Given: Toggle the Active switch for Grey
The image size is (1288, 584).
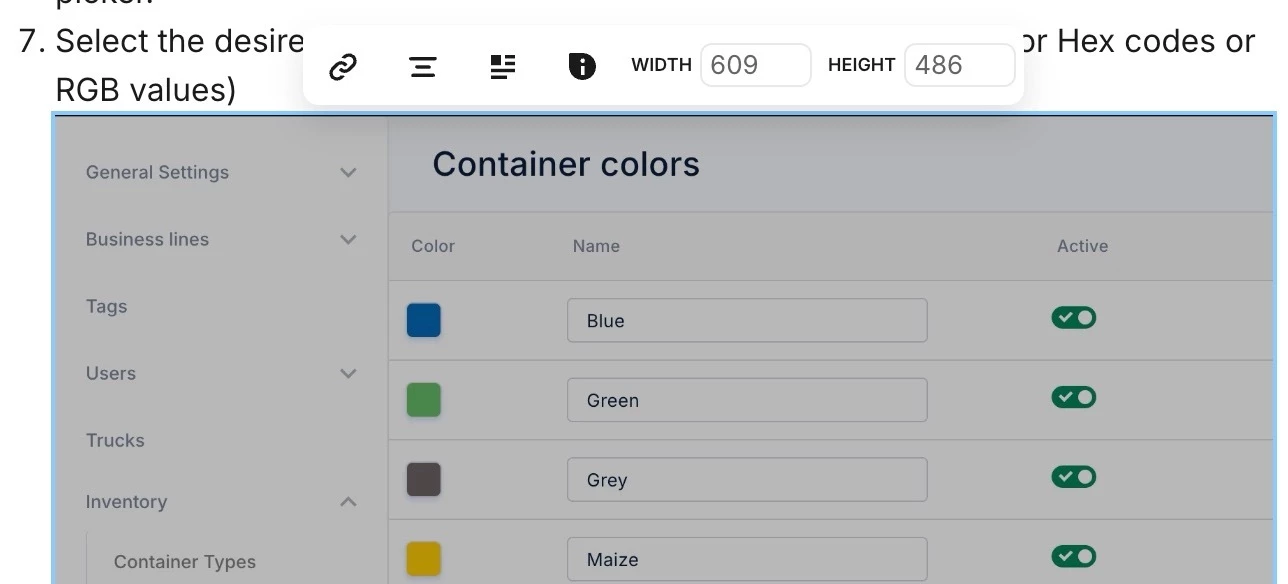Looking at the screenshot, I should [1073, 477].
